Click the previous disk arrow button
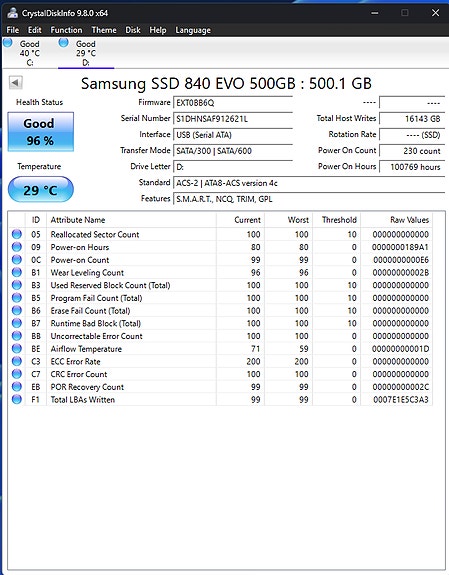The height and width of the screenshot is (575, 449). point(15,82)
